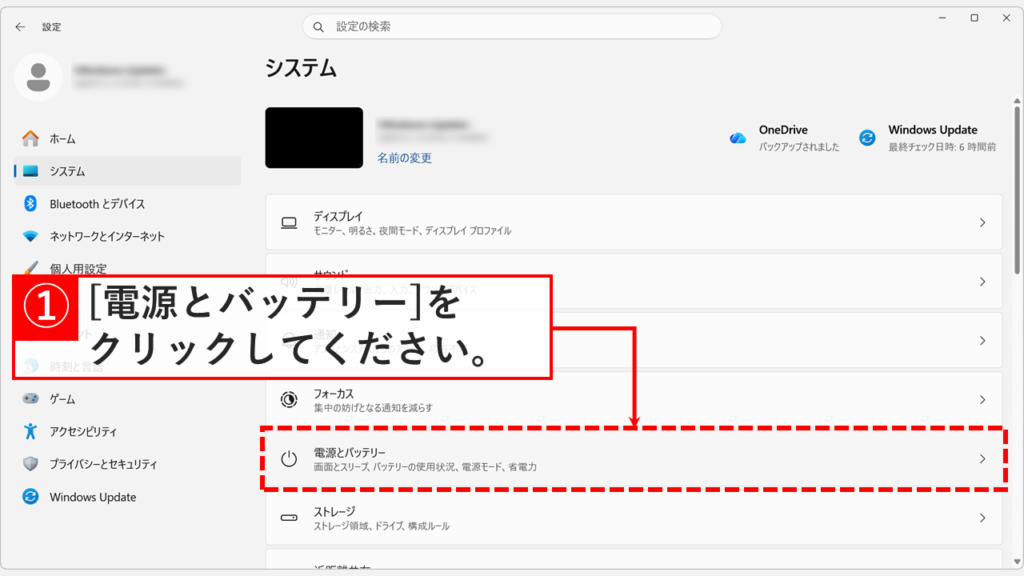Click the プライバシーとセキュリティ shield icon
This screenshot has width=1024, height=576.
click(29, 464)
